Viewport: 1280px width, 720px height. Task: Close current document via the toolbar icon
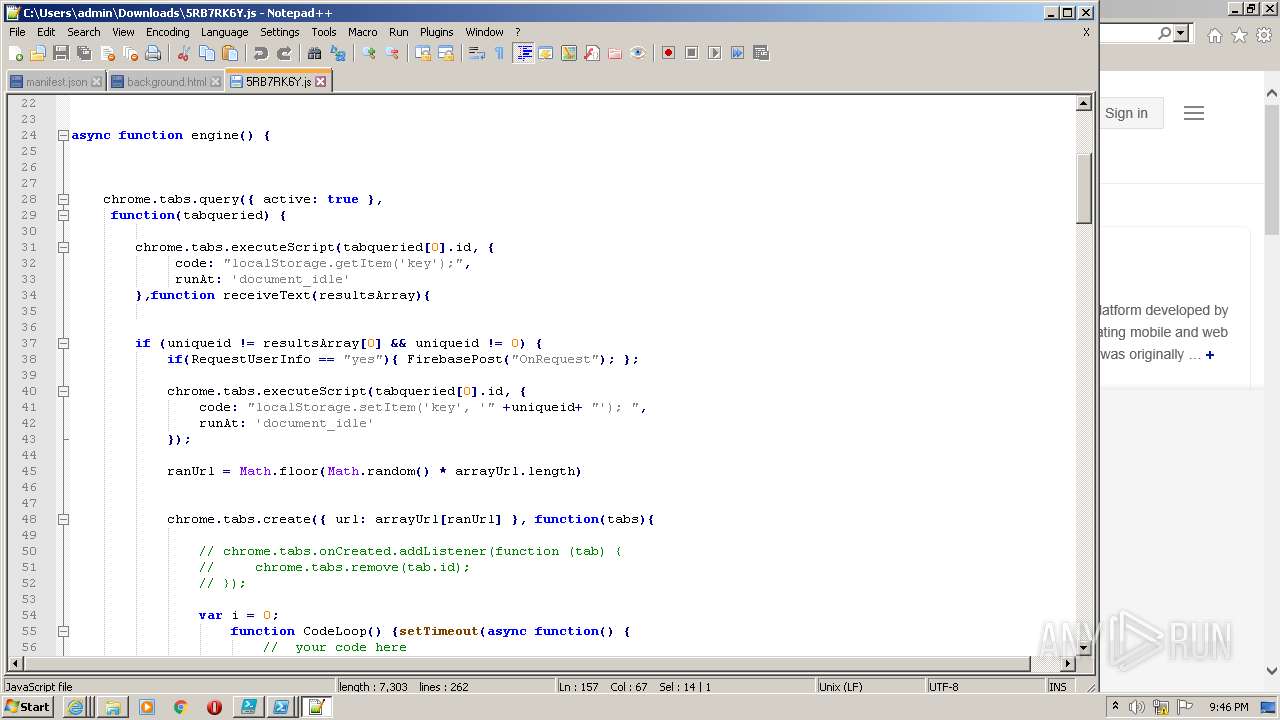pyautogui.click(x=107, y=53)
